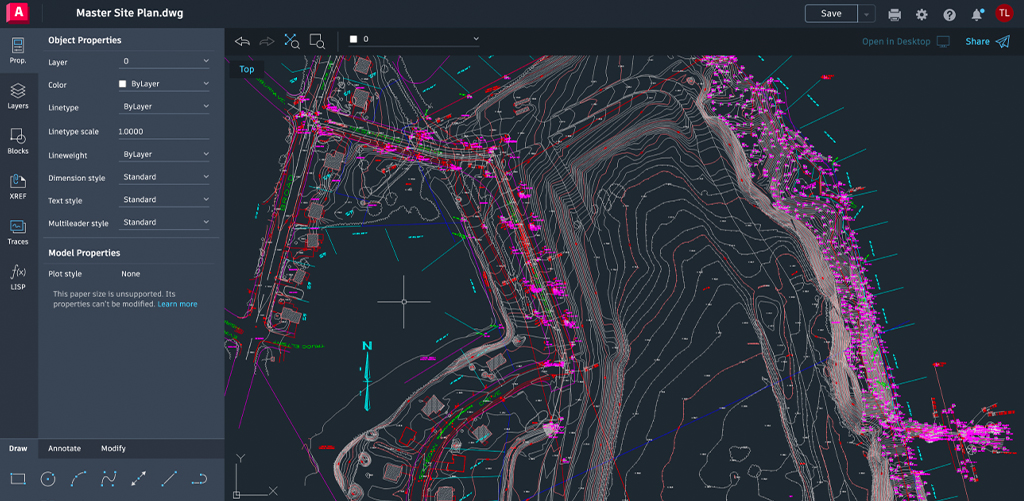Open the Lineweight dropdown
Screen dimensions: 1024x501
165,154
